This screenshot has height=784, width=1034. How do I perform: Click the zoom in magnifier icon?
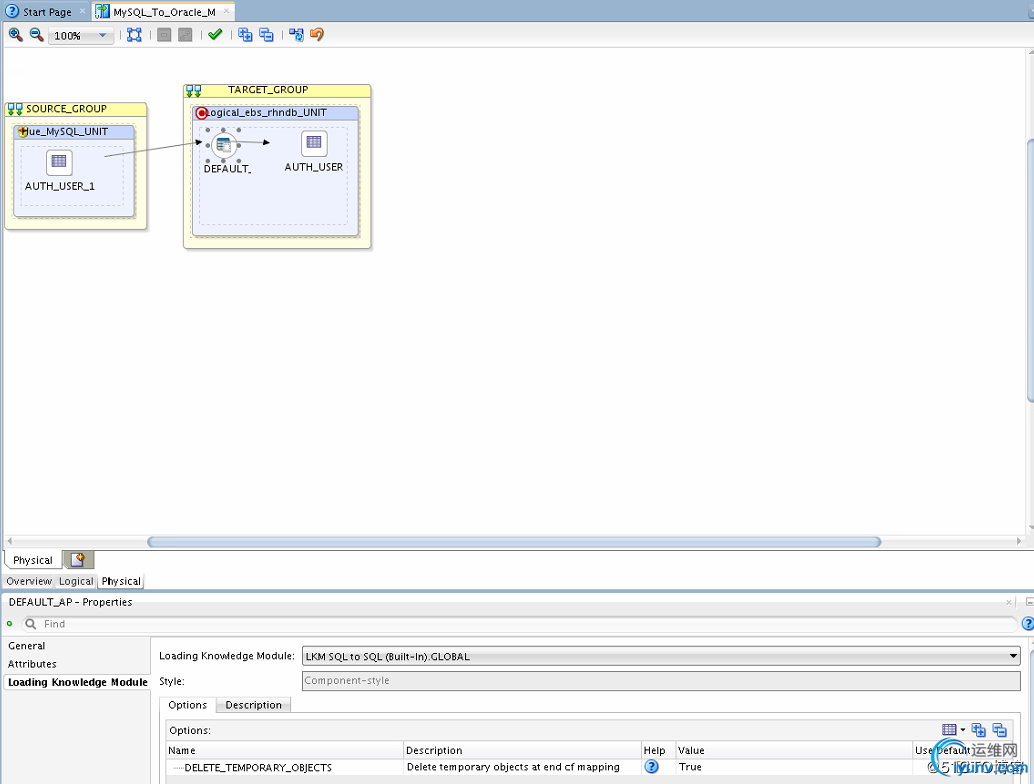click(16, 35)
